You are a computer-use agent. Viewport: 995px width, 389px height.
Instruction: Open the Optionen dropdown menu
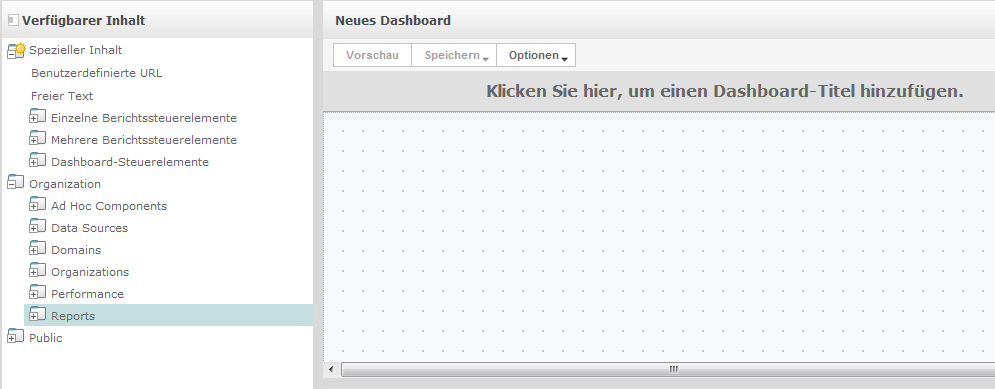click(x=536, y=55)
